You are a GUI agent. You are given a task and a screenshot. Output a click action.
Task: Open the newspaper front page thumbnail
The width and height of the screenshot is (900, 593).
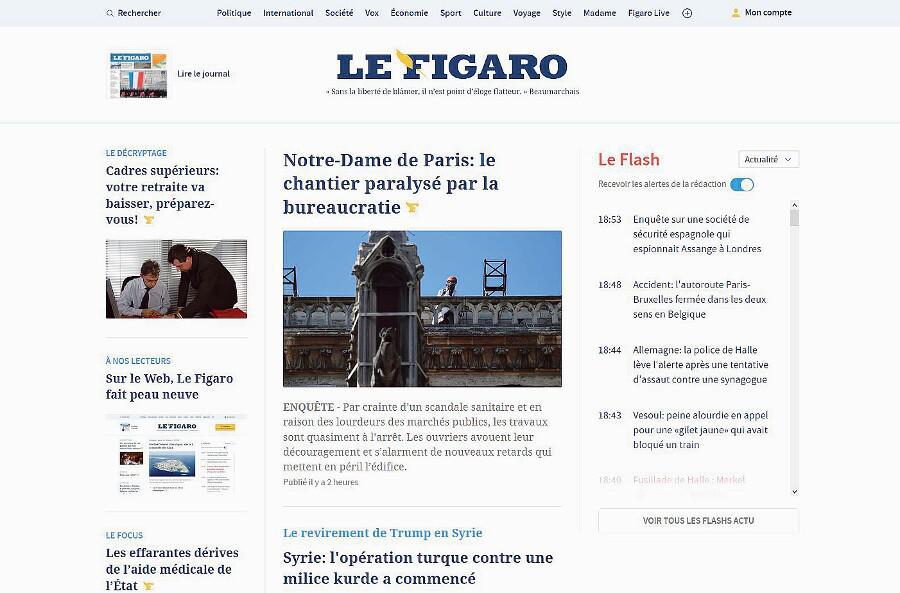138,75
